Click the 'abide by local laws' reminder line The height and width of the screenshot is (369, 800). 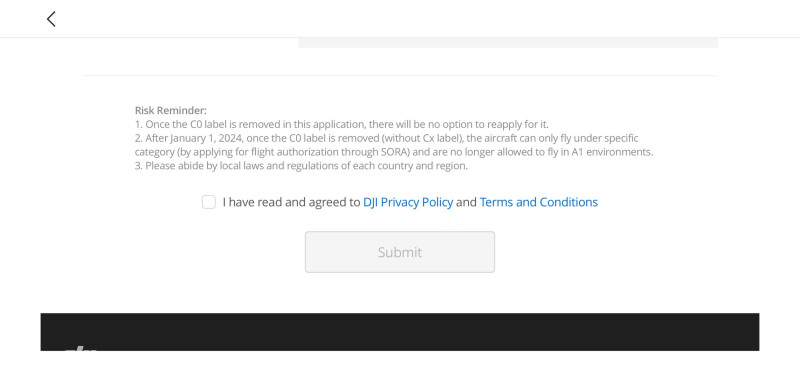click(301, 165)
